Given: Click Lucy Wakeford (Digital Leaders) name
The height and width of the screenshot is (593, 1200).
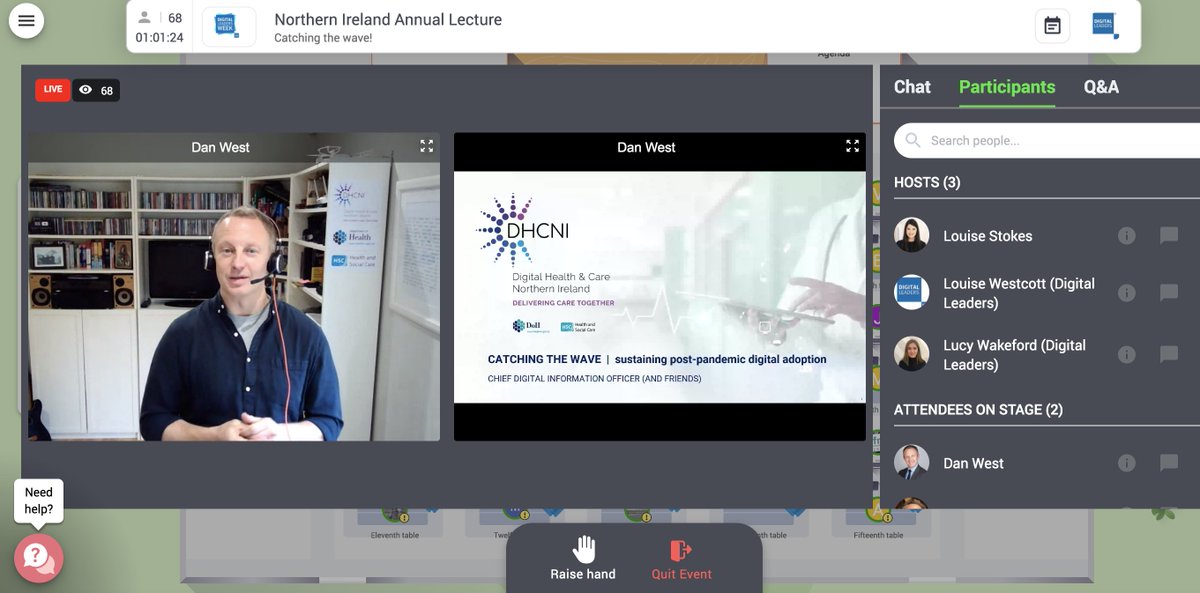Looking at the screenshot, I should coord(1015,355).
